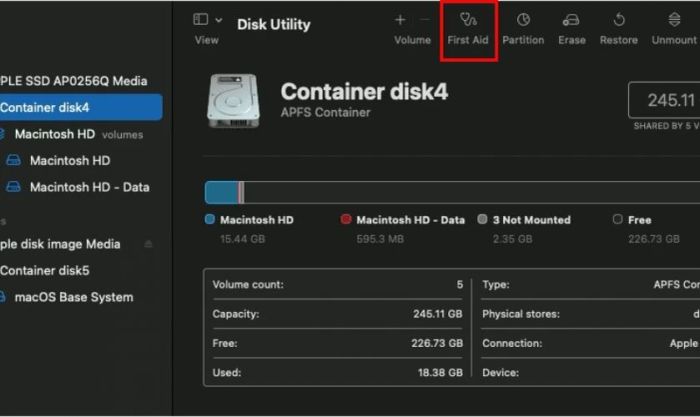
Task: Select Macintosh HD - Data volume
Action: point(90,187)
